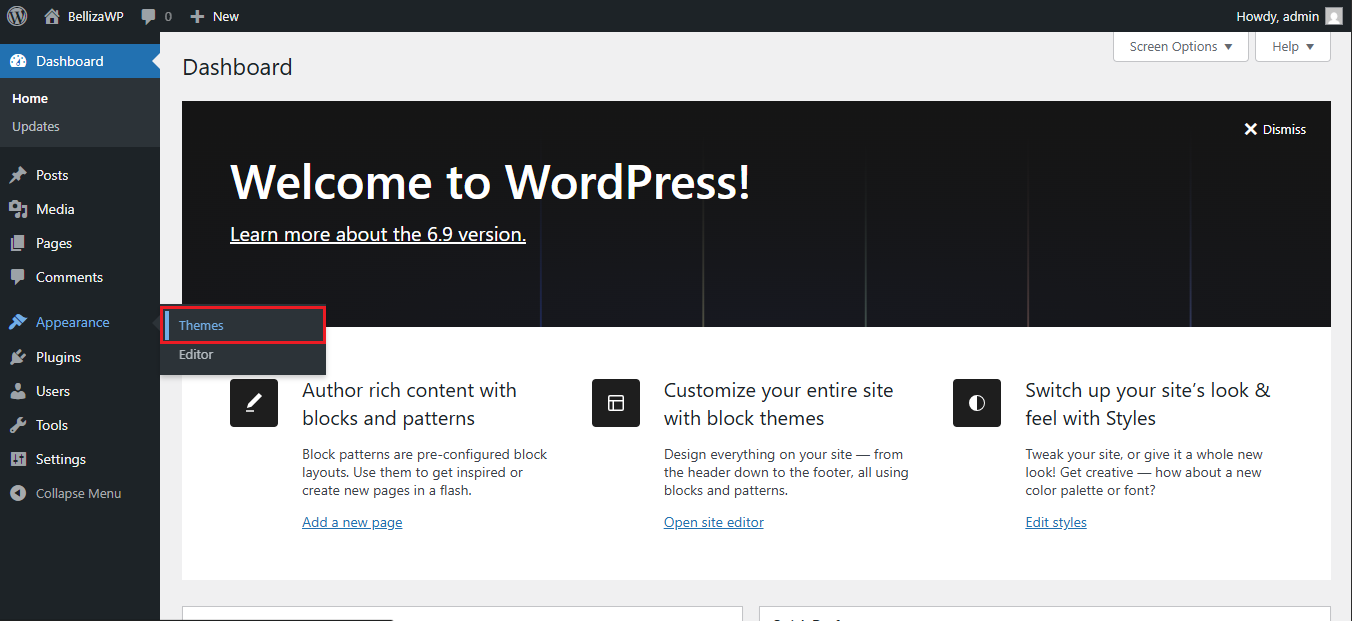
Task: Dismiss the Welcome to WordPress panel
Action: (1275, 129)
